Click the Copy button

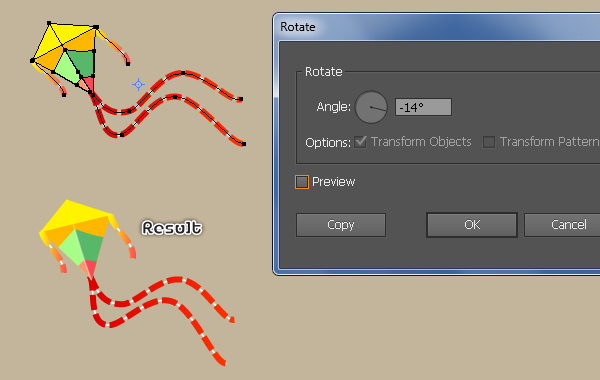[x=341, y=225]
